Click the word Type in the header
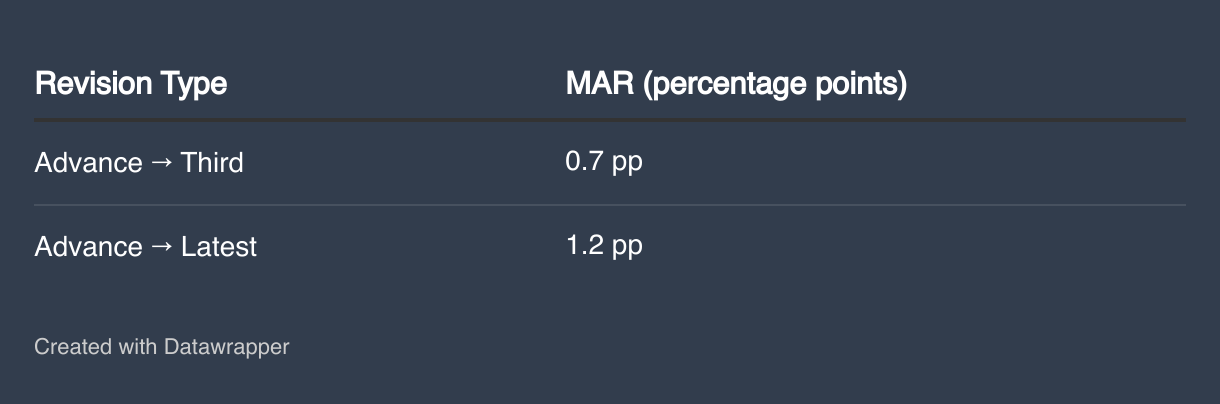The width and height of the screenshot is (1220, 404). [x=194, y=85]
